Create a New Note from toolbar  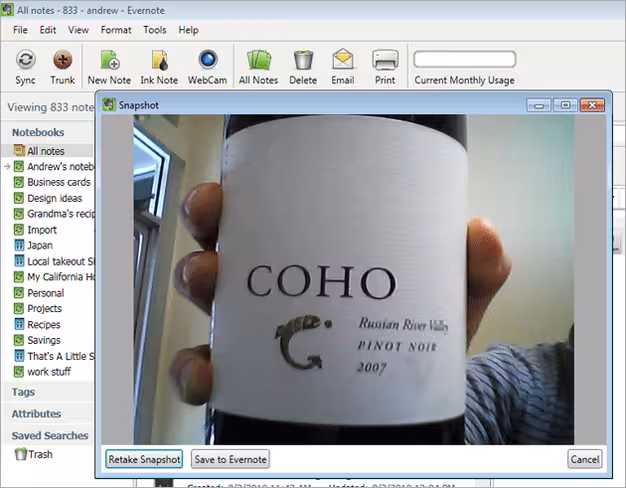[110, 60]
